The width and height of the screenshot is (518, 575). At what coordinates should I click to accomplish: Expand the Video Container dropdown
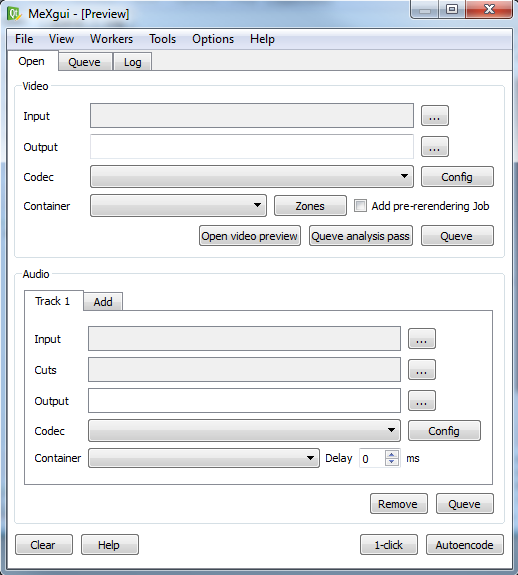pos(178,206)
